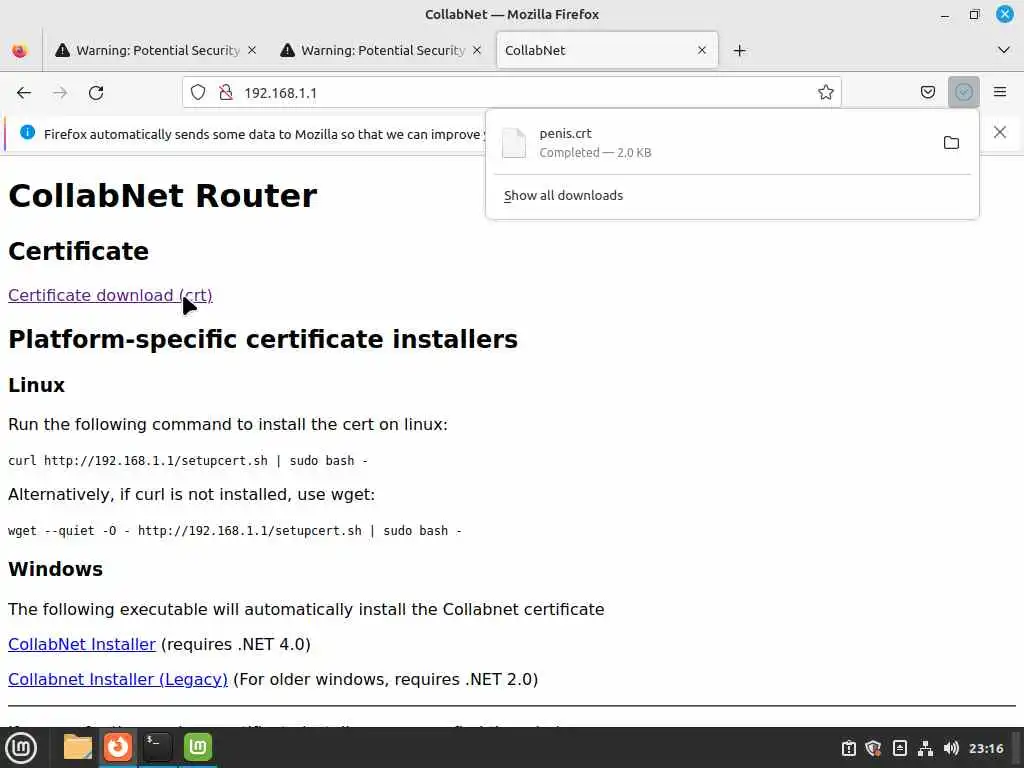1024x768 pixels.
Task: Show penis.crt in its folder
Action: pos(951,142)
